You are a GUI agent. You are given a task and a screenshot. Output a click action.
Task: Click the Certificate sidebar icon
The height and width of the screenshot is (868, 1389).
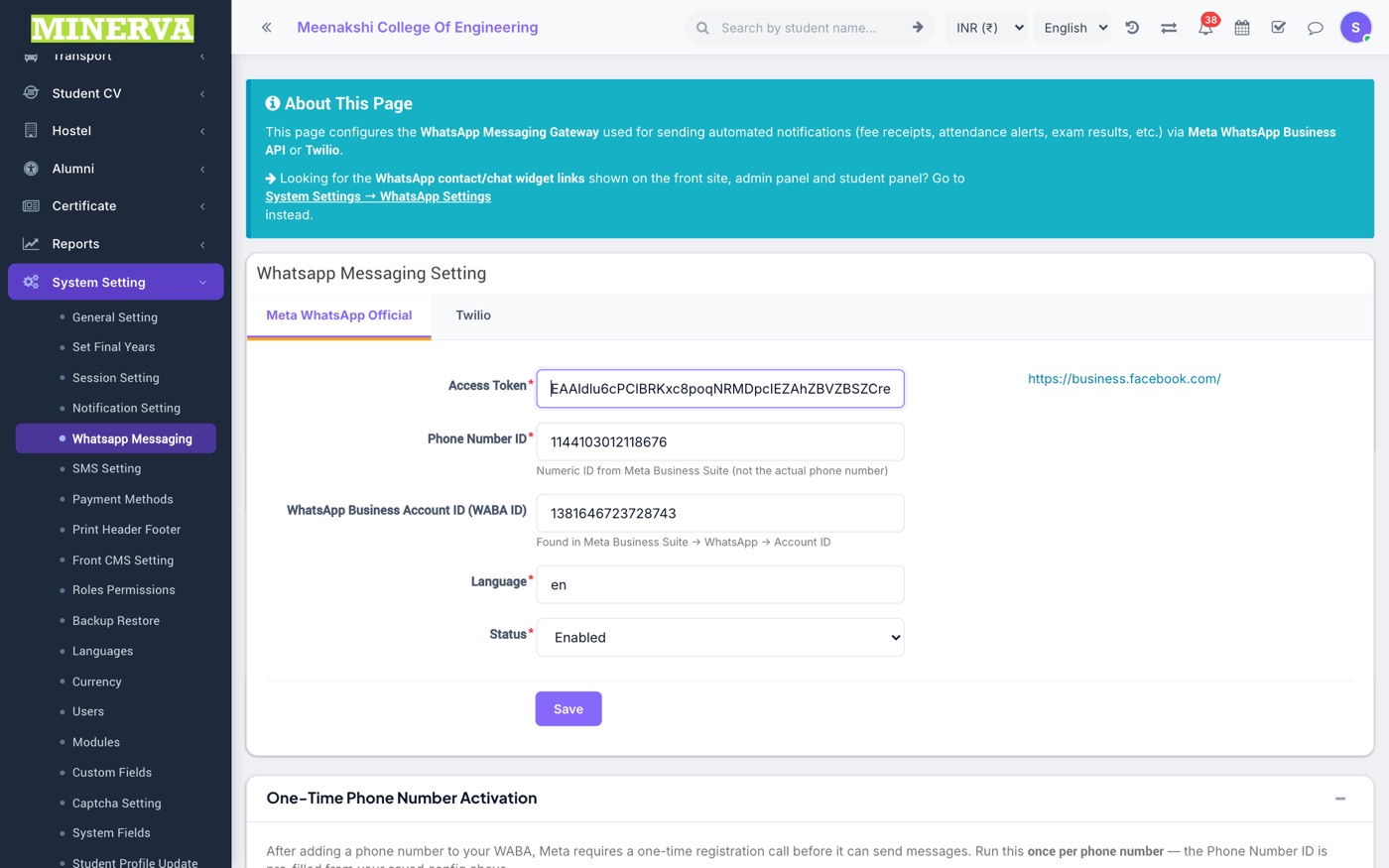click(x=31, y=206)
